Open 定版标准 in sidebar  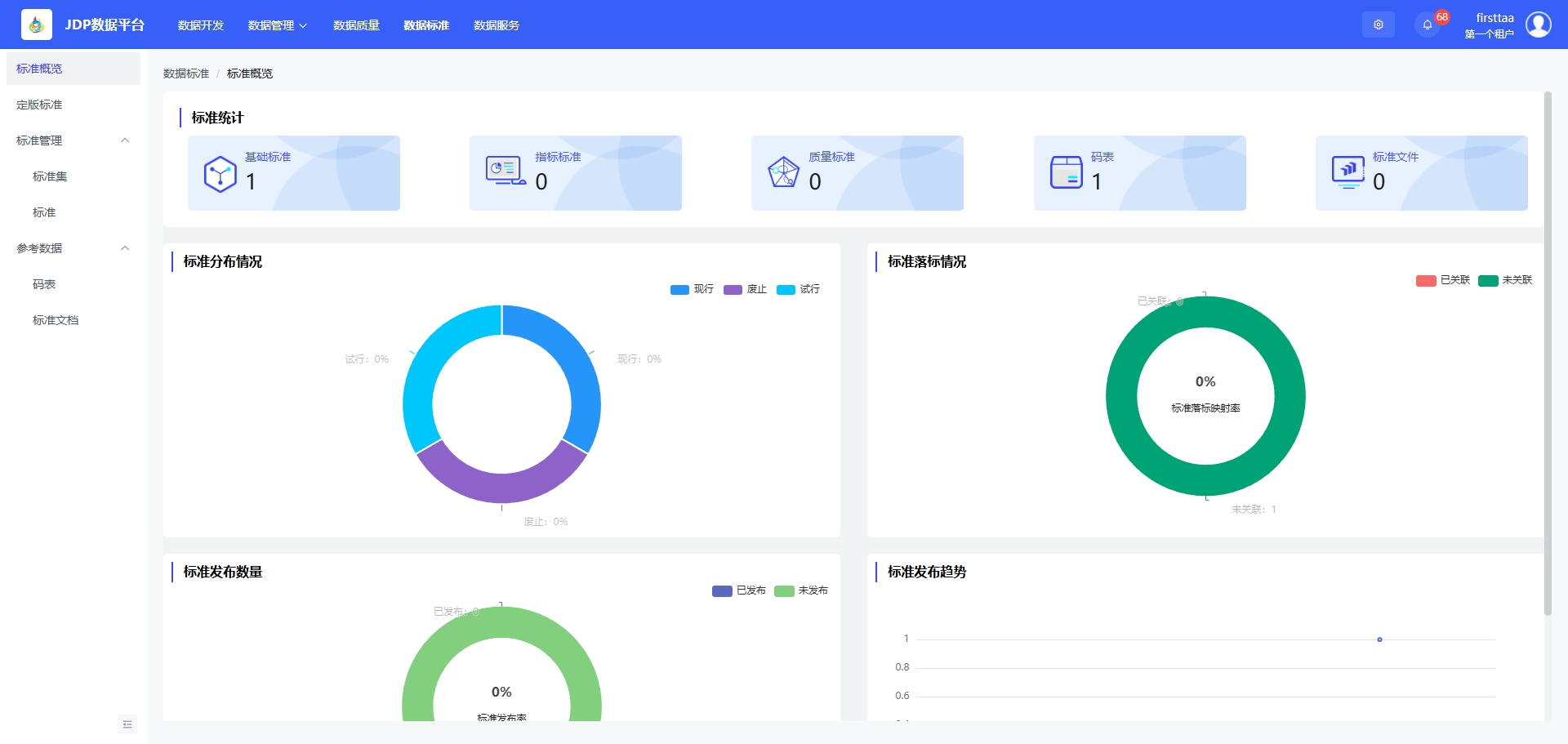click(73, 105)
